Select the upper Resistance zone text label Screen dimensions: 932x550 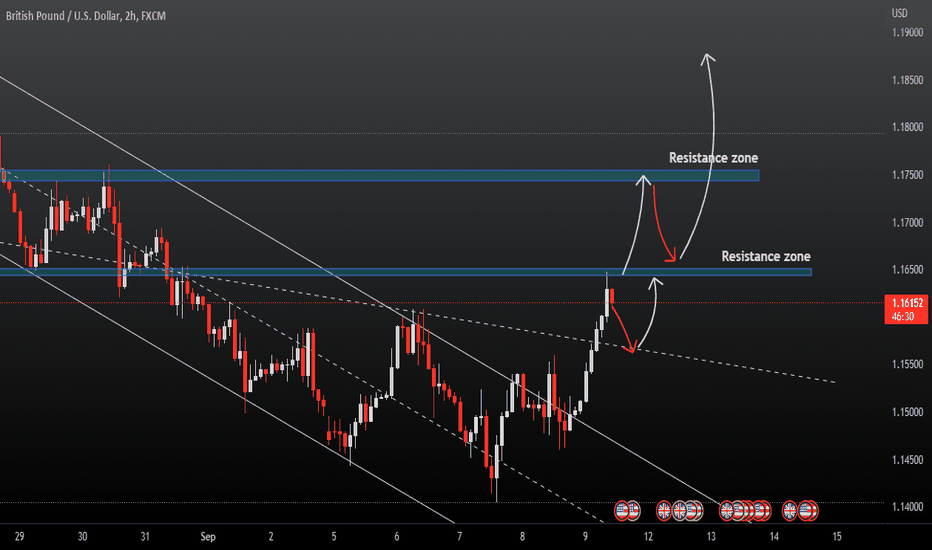[x=713, y=158]
